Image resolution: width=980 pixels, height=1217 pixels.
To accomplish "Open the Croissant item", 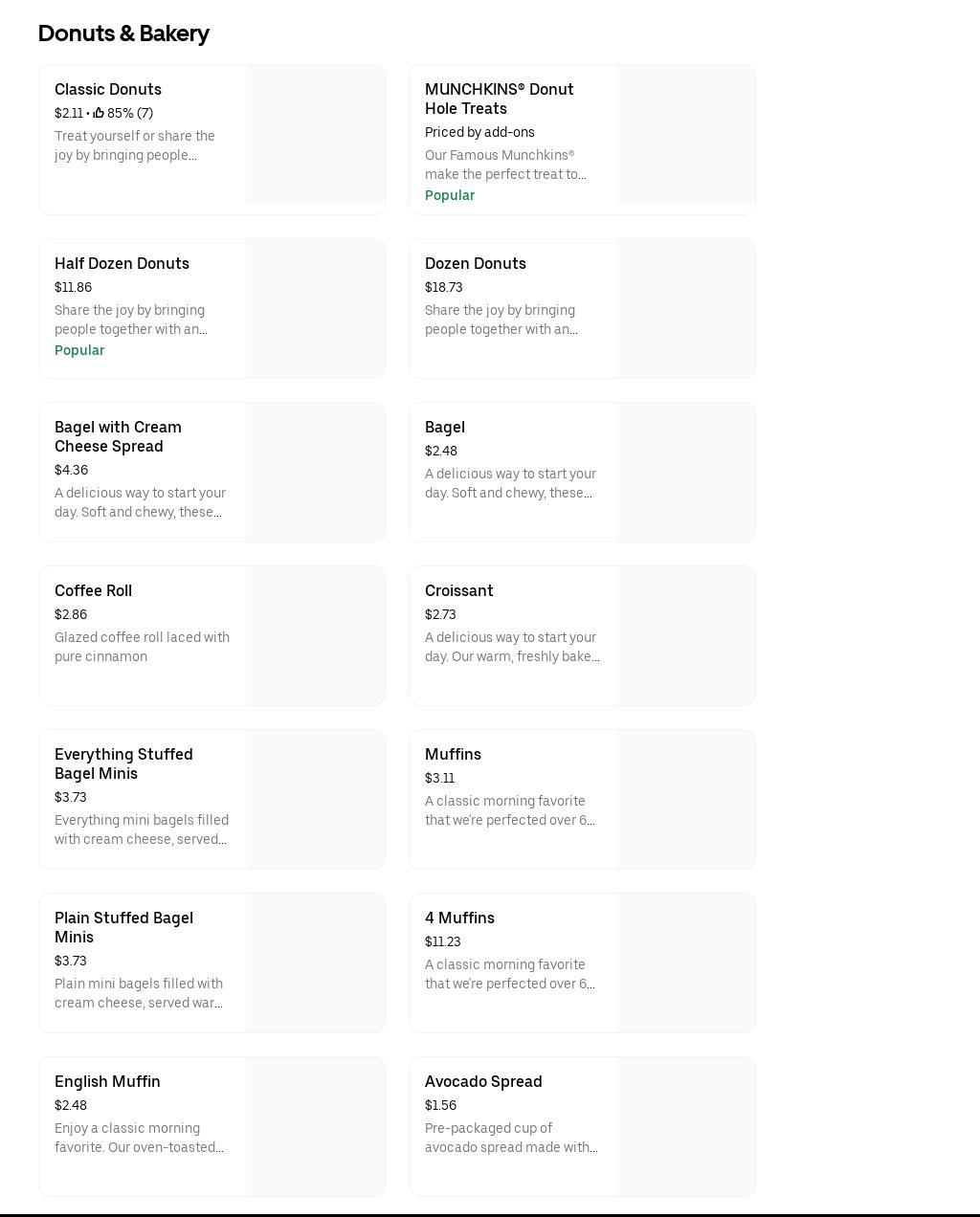I will [x=458, y=591].
